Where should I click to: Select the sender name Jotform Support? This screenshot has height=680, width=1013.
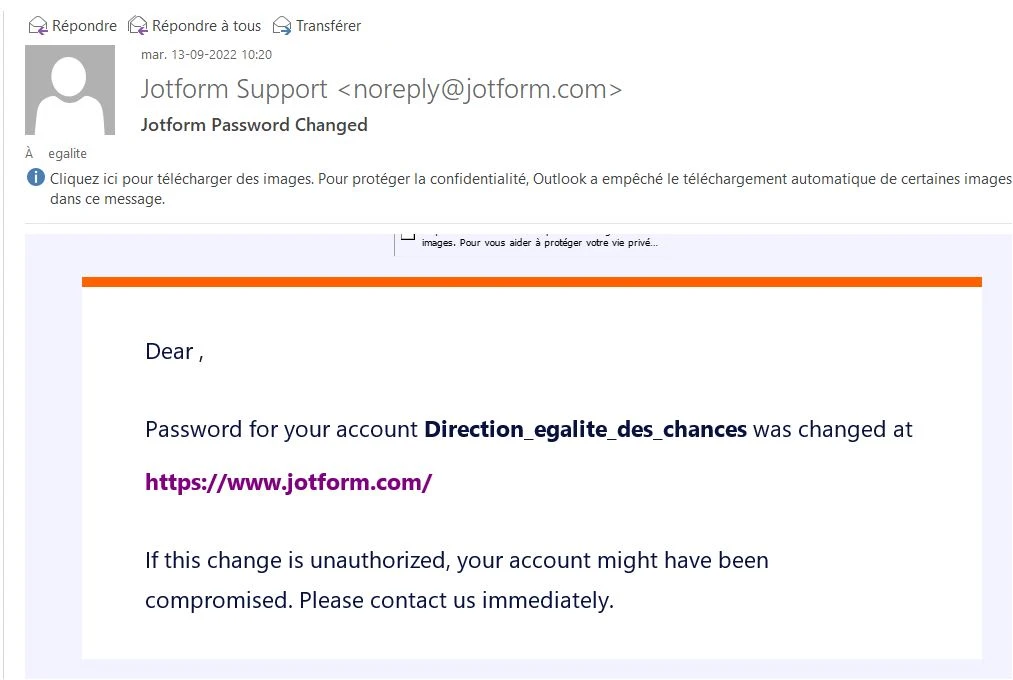[234, 89]
